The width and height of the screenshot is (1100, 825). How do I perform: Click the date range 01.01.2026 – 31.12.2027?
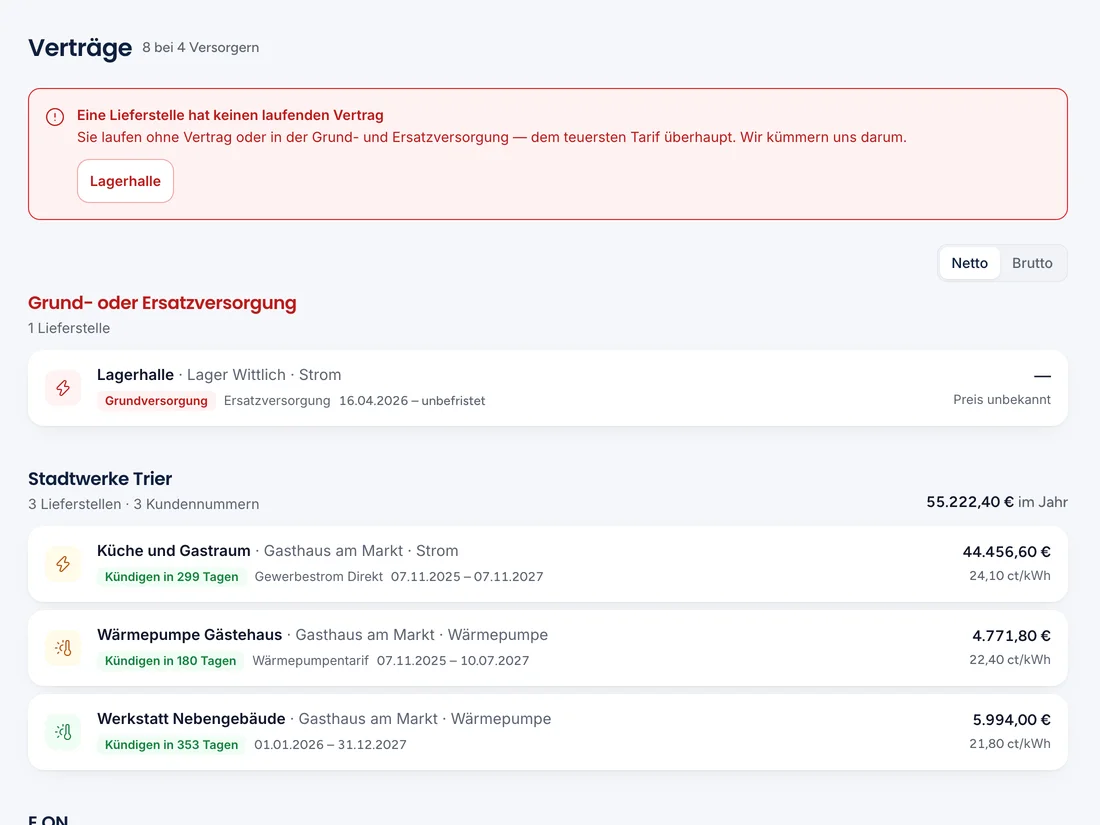coord(330,745)
